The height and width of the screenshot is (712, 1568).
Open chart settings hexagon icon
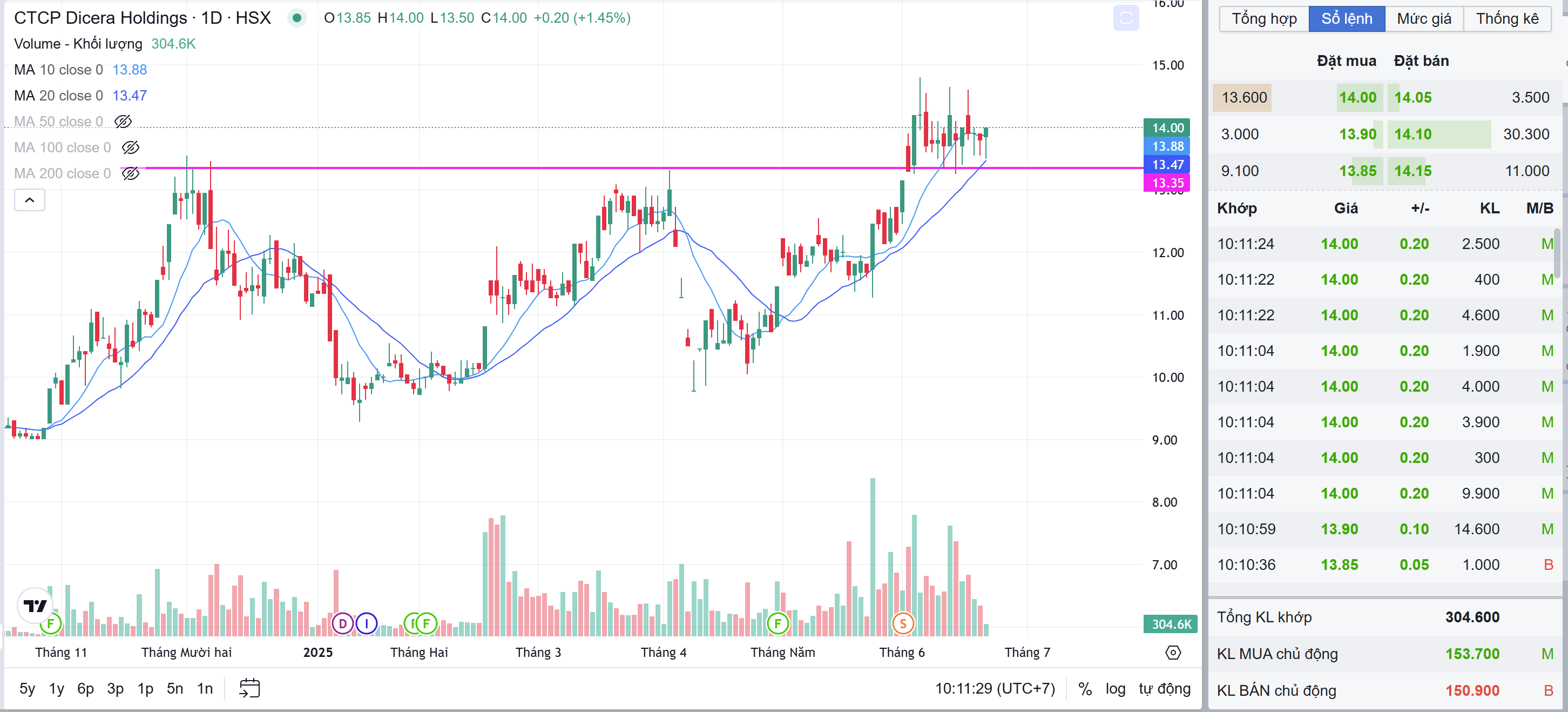[1173, 653]
